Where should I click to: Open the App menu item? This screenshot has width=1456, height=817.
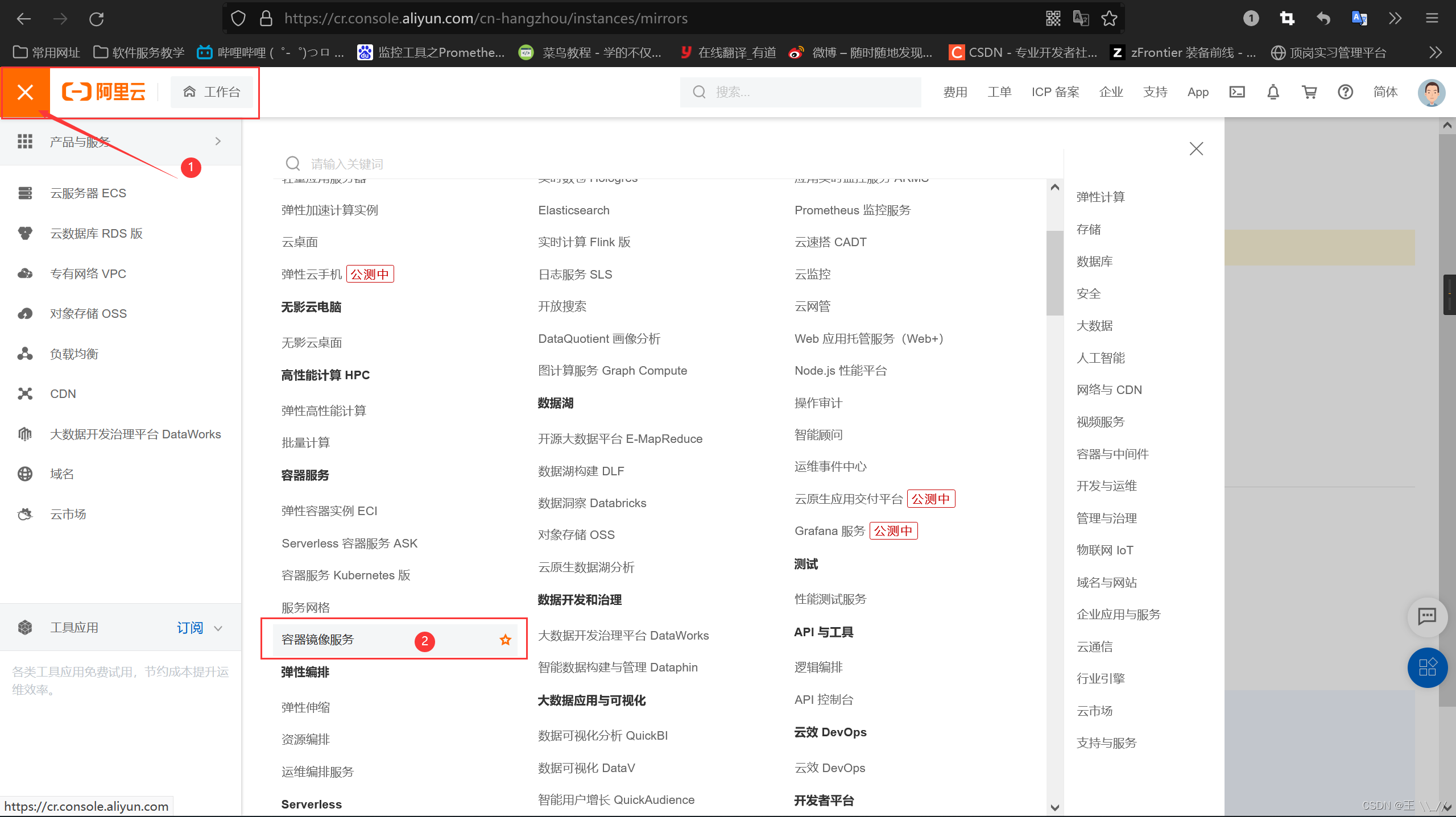pos(1198,92)
